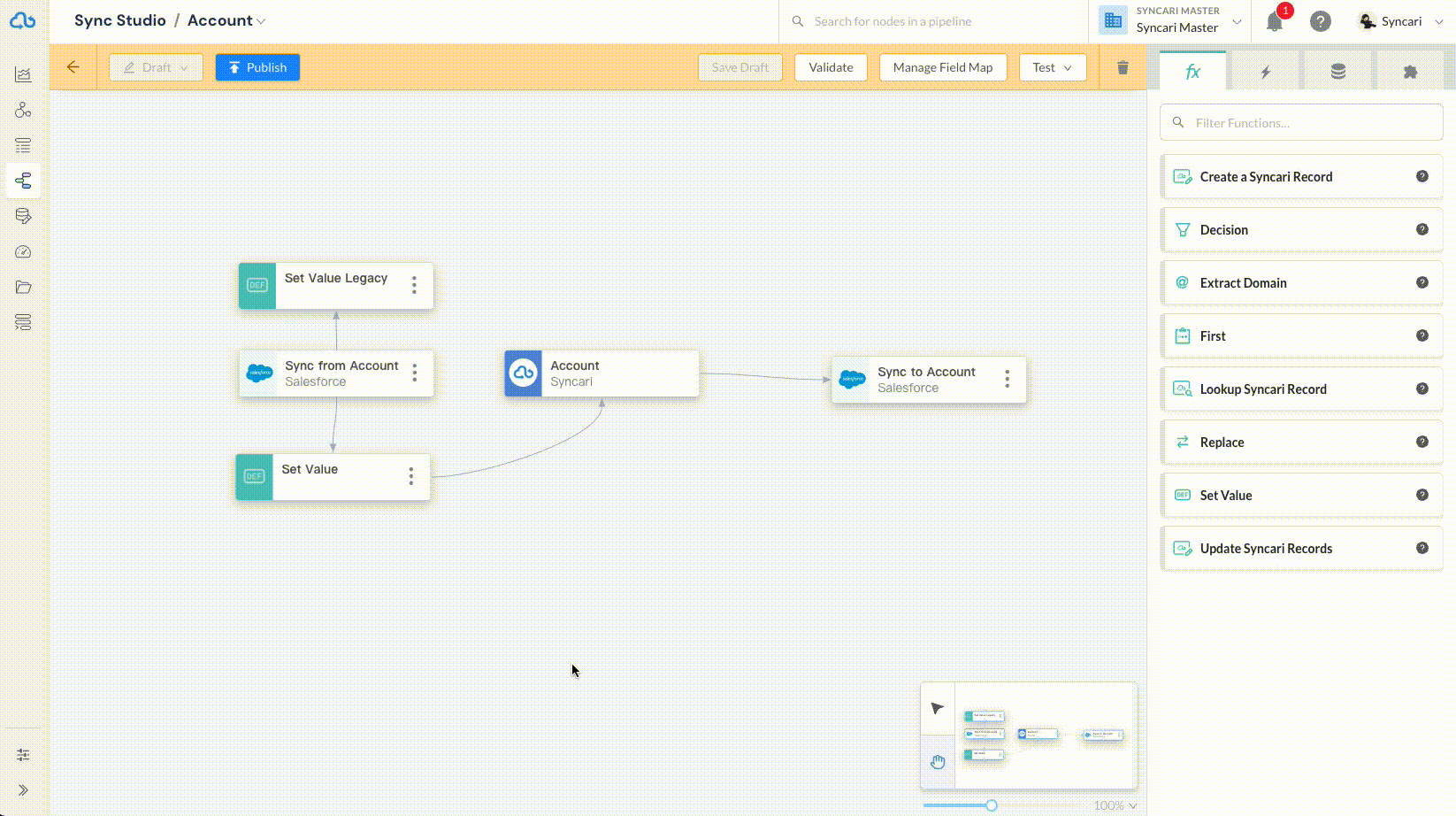
Task: Select Lookup Syncari Record function
Action: click(1301, 389)
